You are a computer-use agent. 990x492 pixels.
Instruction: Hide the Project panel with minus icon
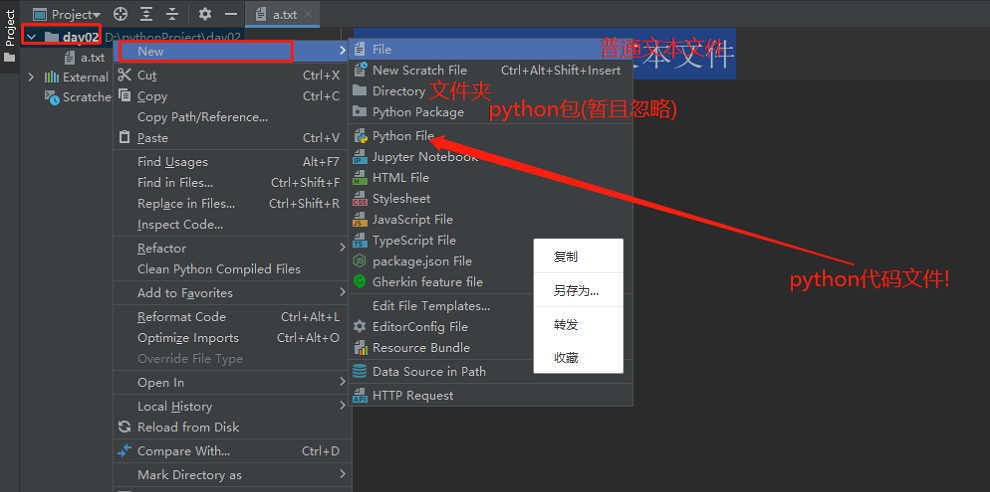231,14
